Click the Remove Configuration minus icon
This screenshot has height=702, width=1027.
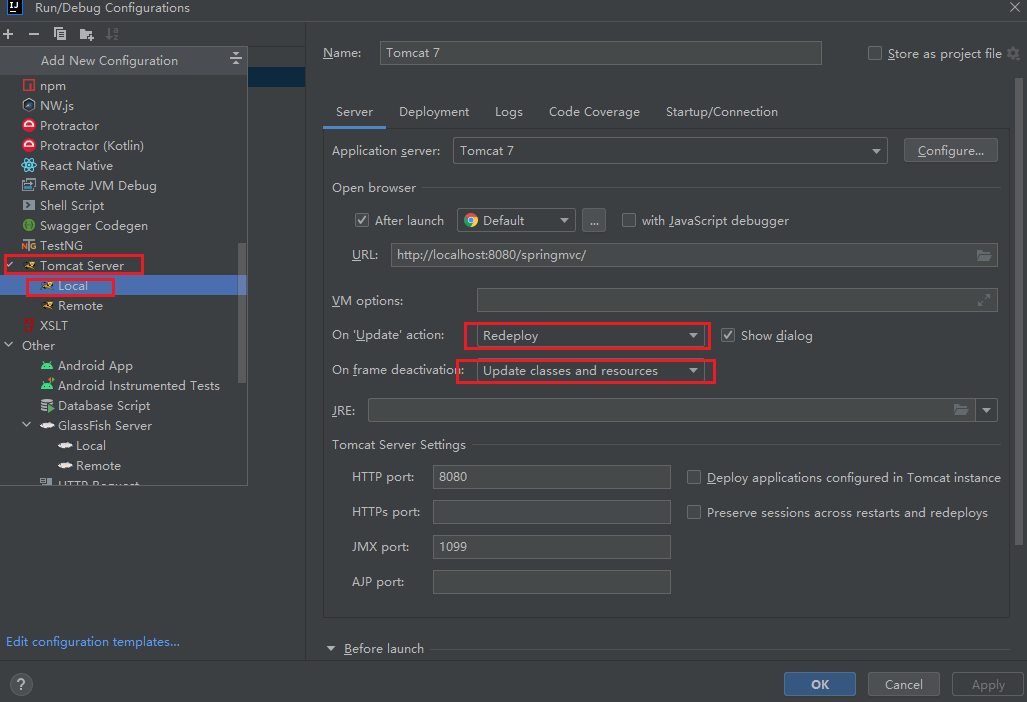click(x=34, y=34)
